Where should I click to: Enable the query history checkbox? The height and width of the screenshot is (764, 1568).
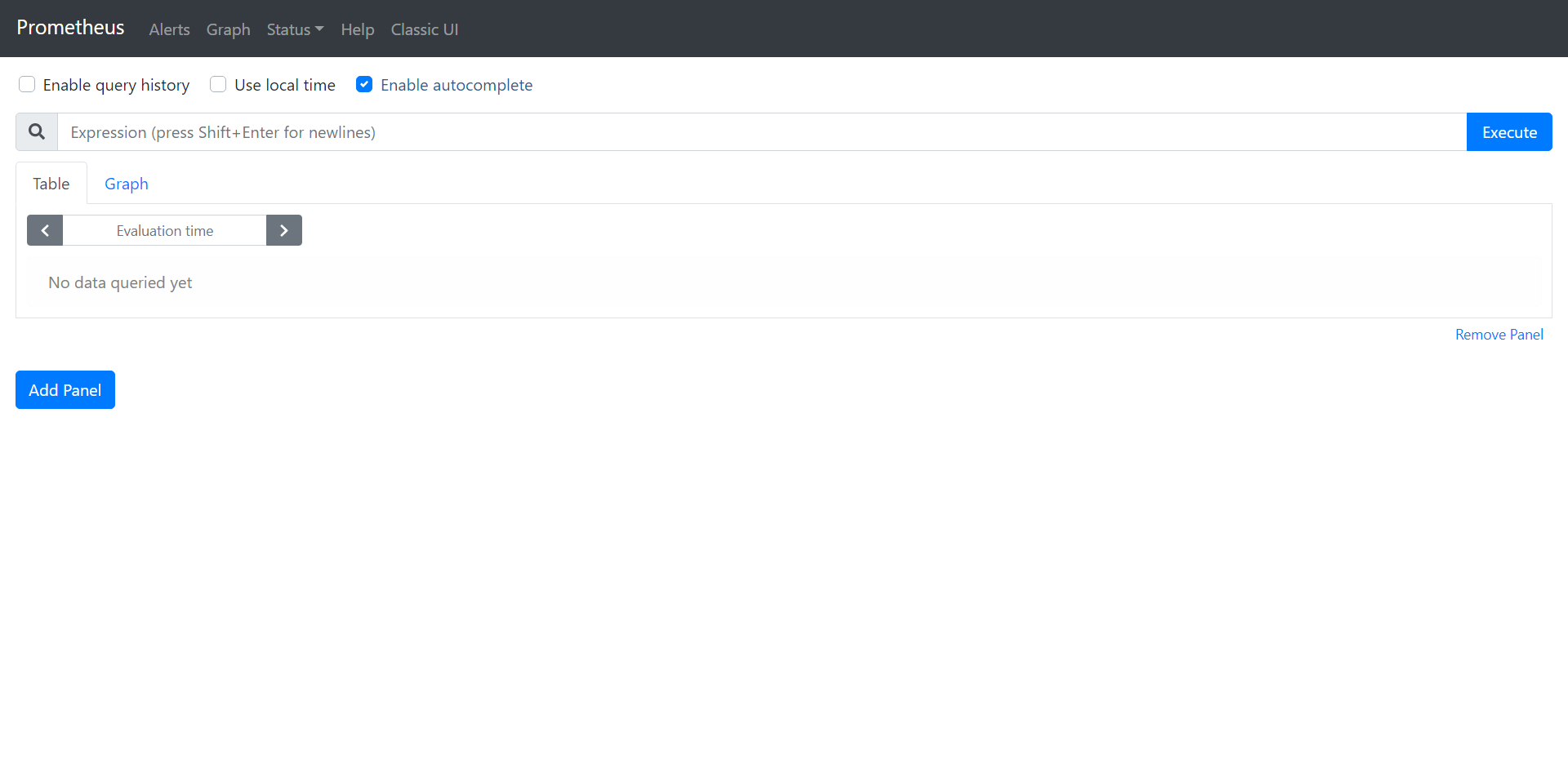(27, 85)
